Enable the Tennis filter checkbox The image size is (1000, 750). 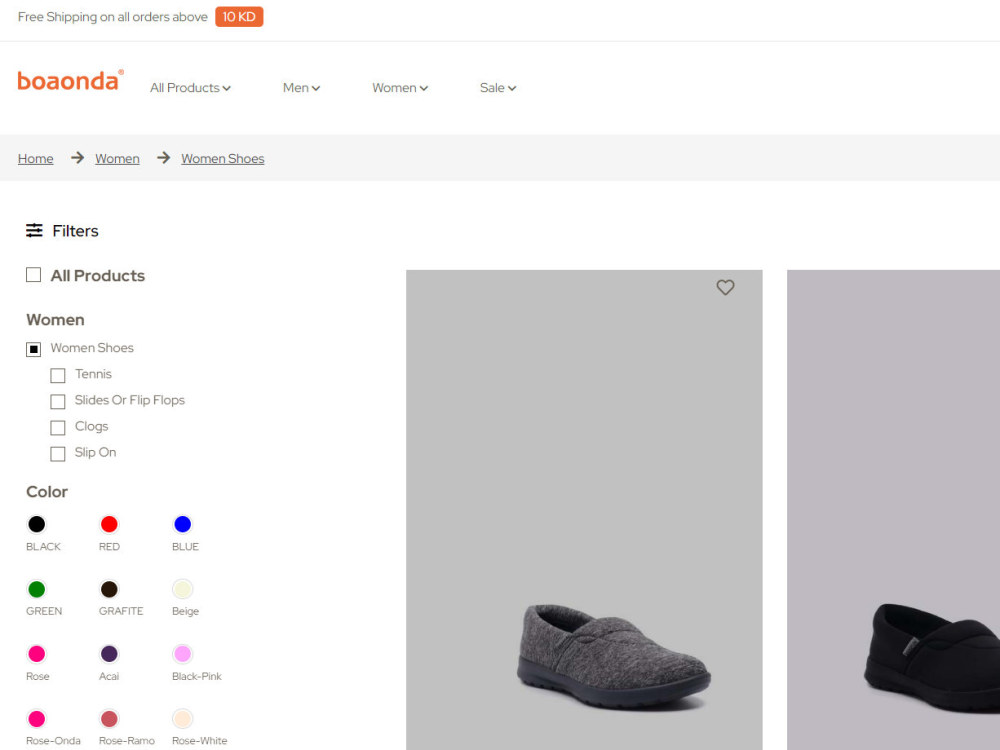(57, 375)
